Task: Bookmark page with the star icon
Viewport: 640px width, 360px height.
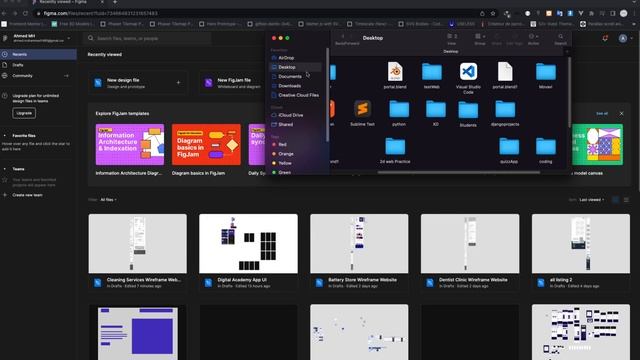Action: pos(493,13)
